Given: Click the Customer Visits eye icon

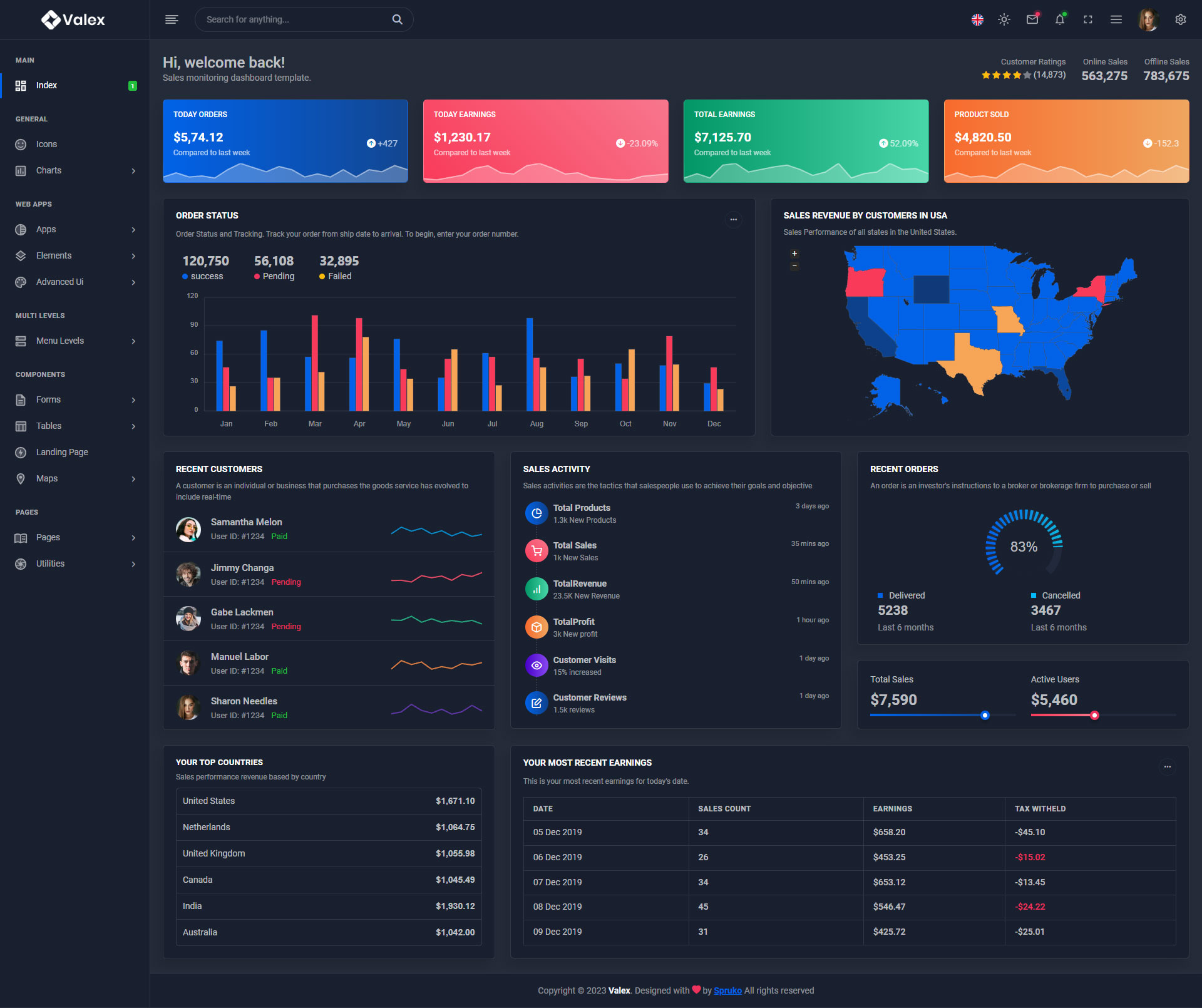Looking at the screenshot, I should [537, 665].
